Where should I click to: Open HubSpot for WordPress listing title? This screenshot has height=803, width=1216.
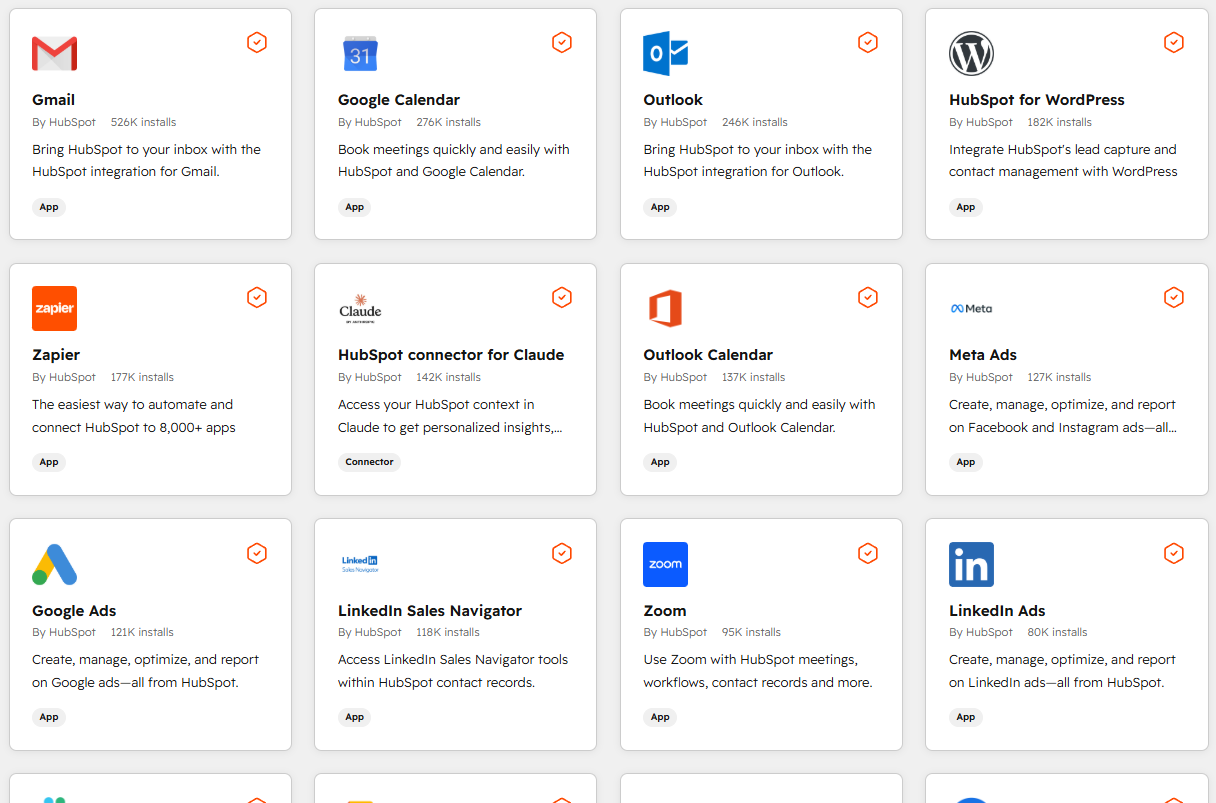[x=1037, y=100]
